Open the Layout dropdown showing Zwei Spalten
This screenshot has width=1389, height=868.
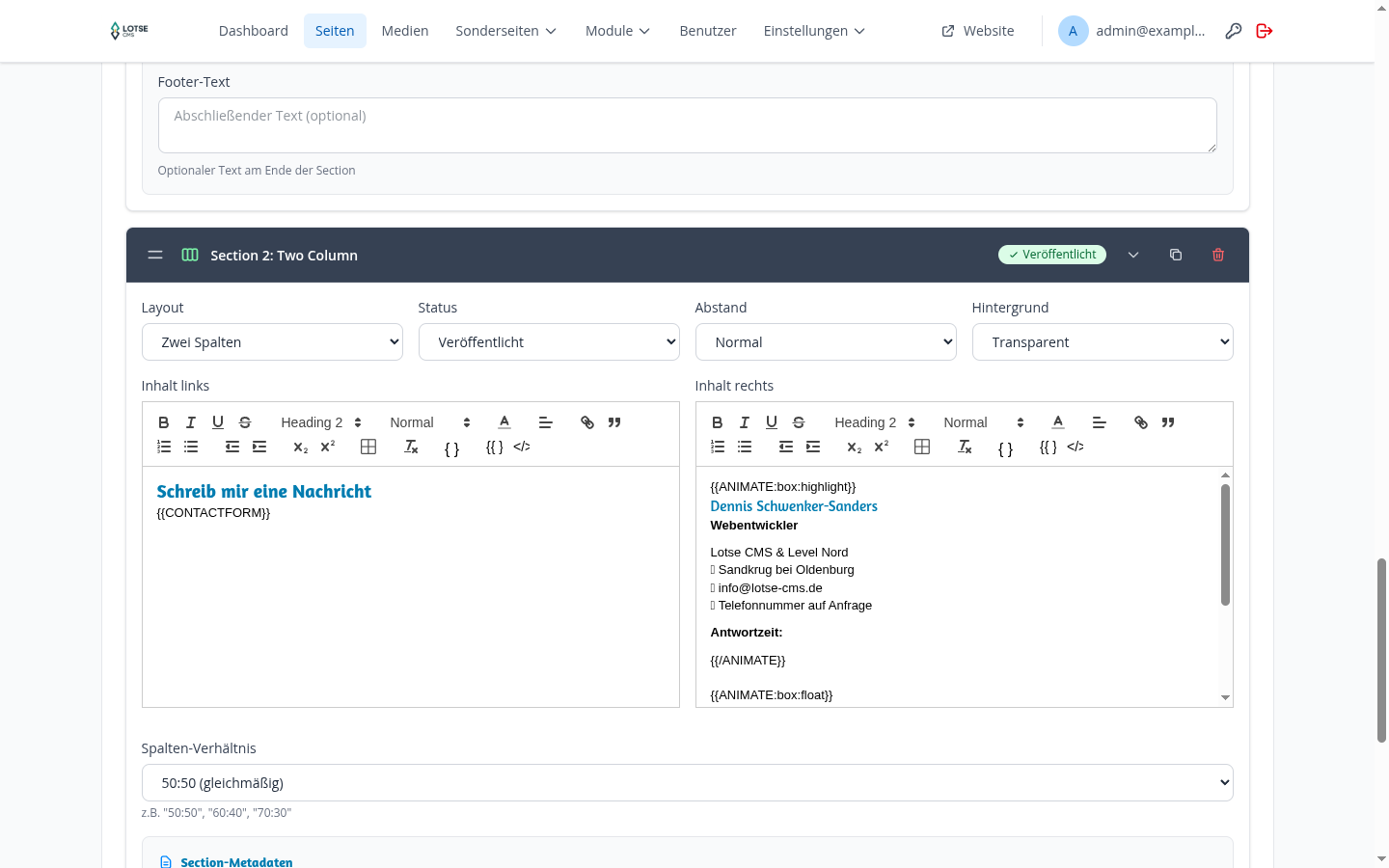272,342
